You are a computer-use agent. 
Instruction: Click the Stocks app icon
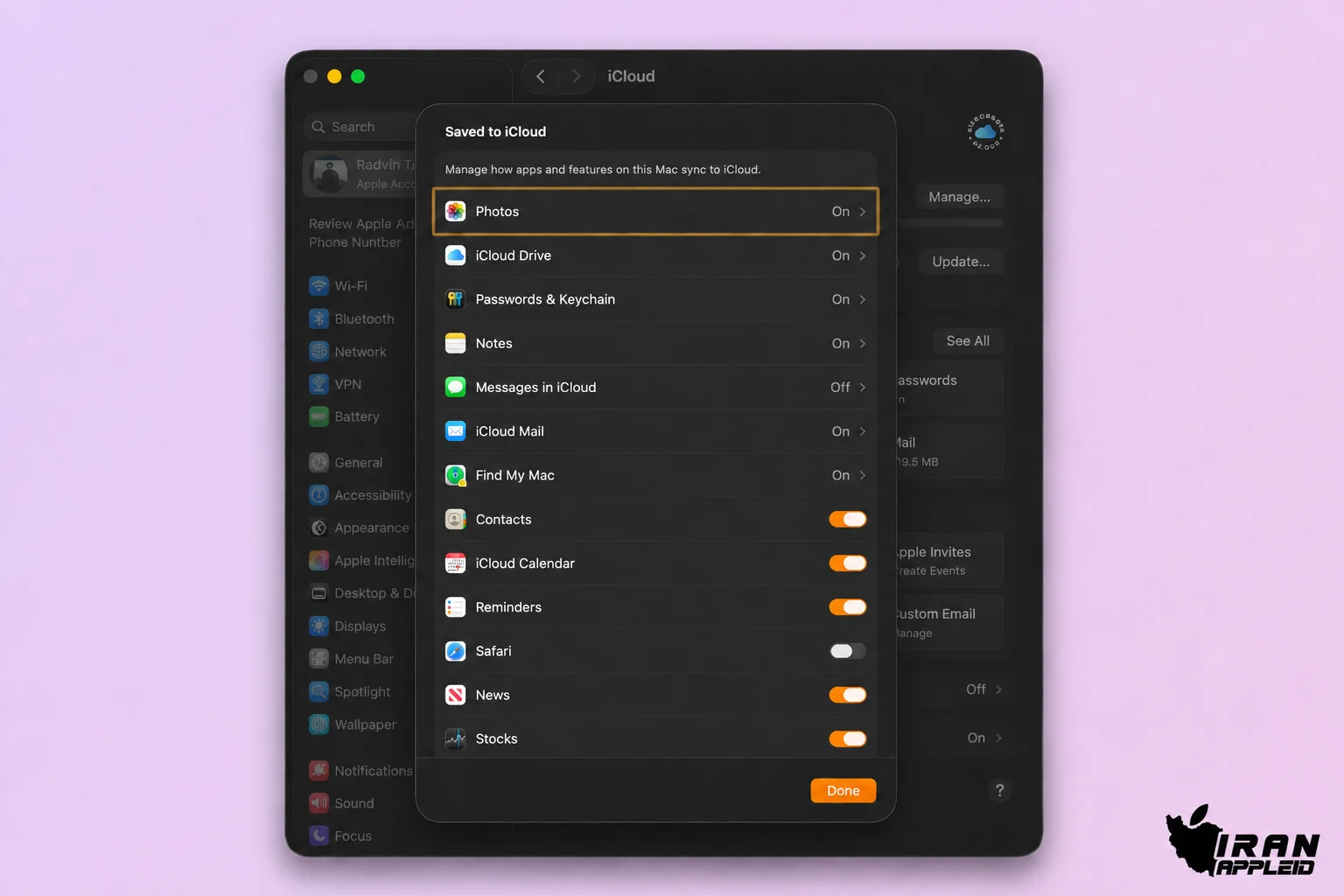point(455,738)
